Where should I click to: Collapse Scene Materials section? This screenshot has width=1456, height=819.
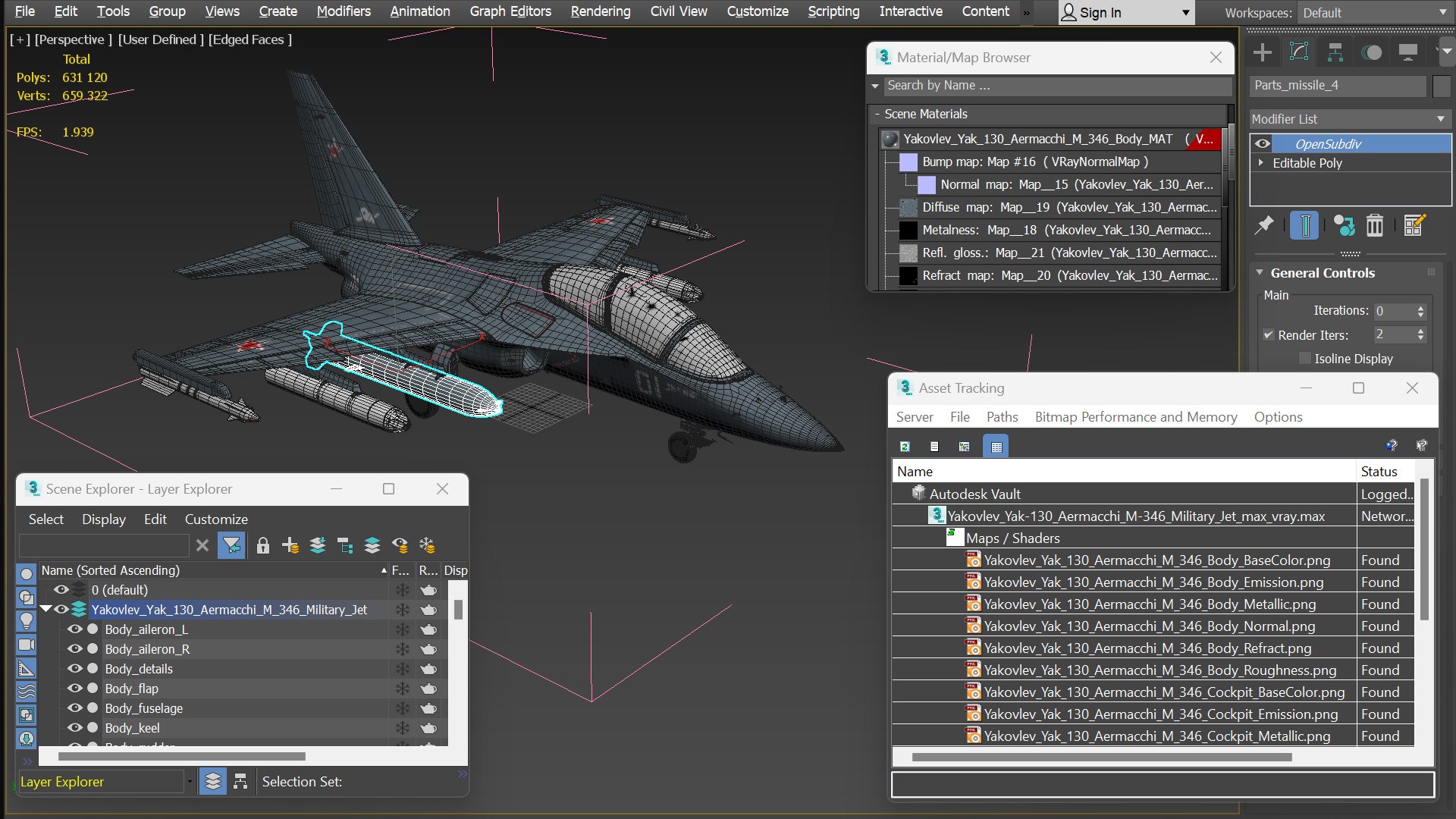pyautogui.click(x=877, y=114)
